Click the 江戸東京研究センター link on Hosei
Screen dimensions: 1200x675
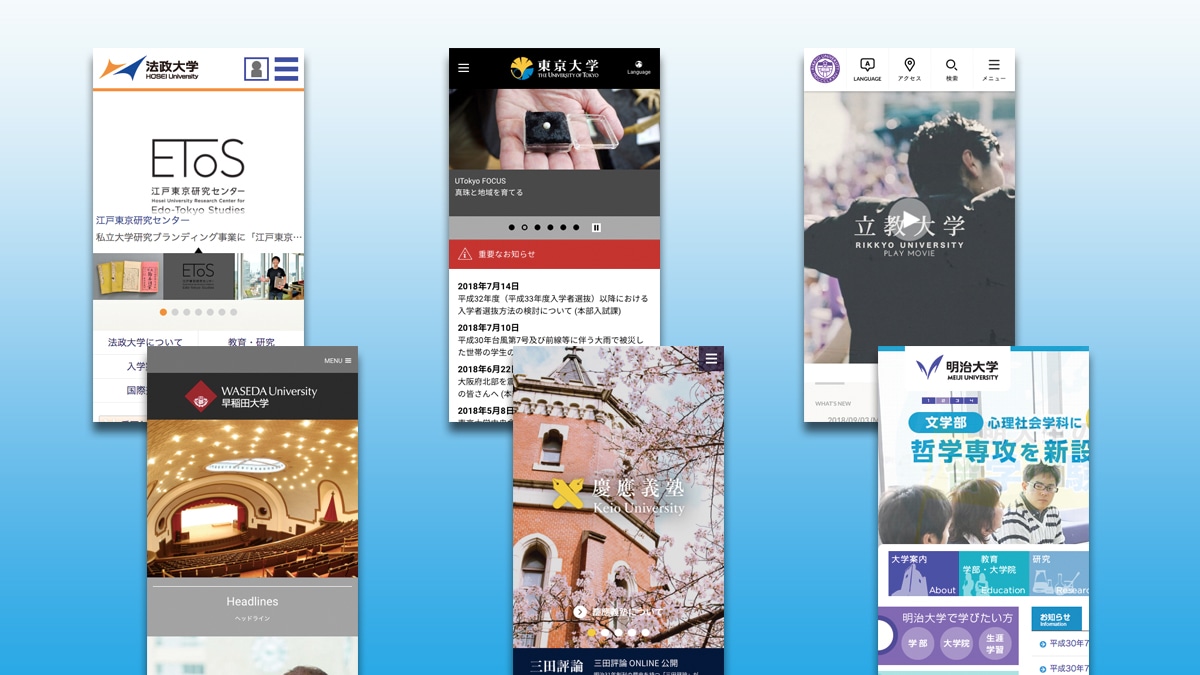pos(143,220)
